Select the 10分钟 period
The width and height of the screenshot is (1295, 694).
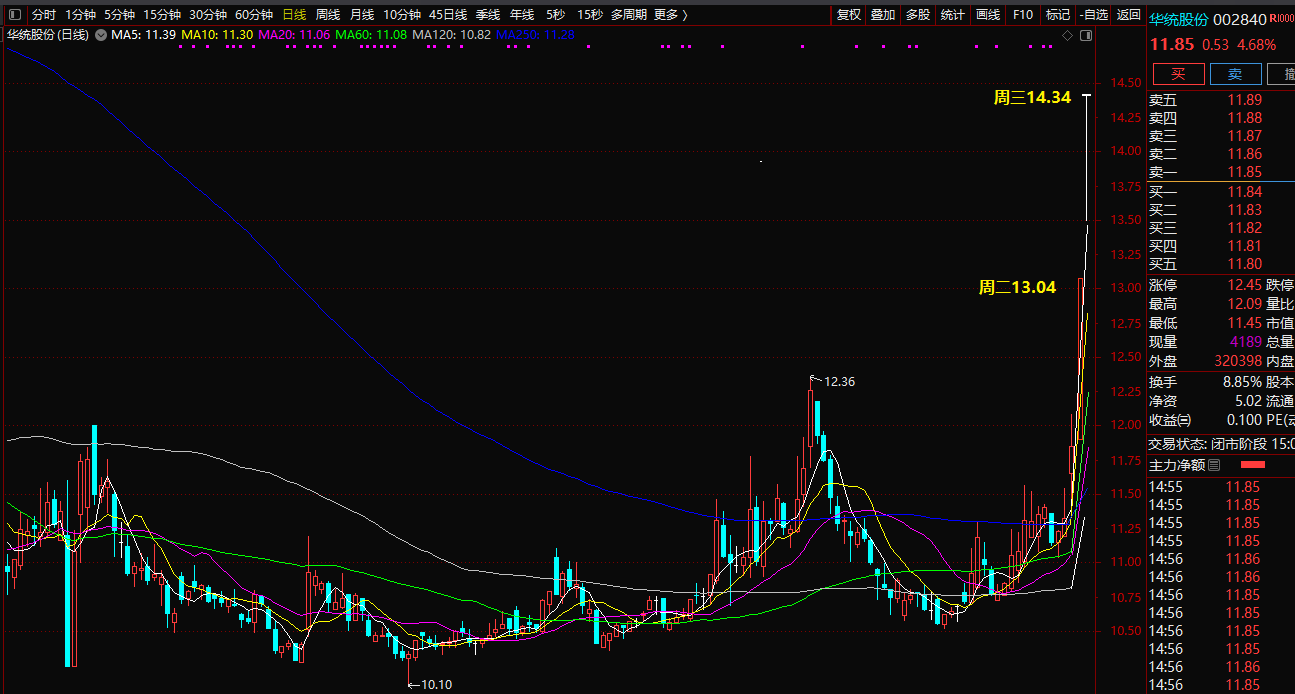[x=402, y=15]
